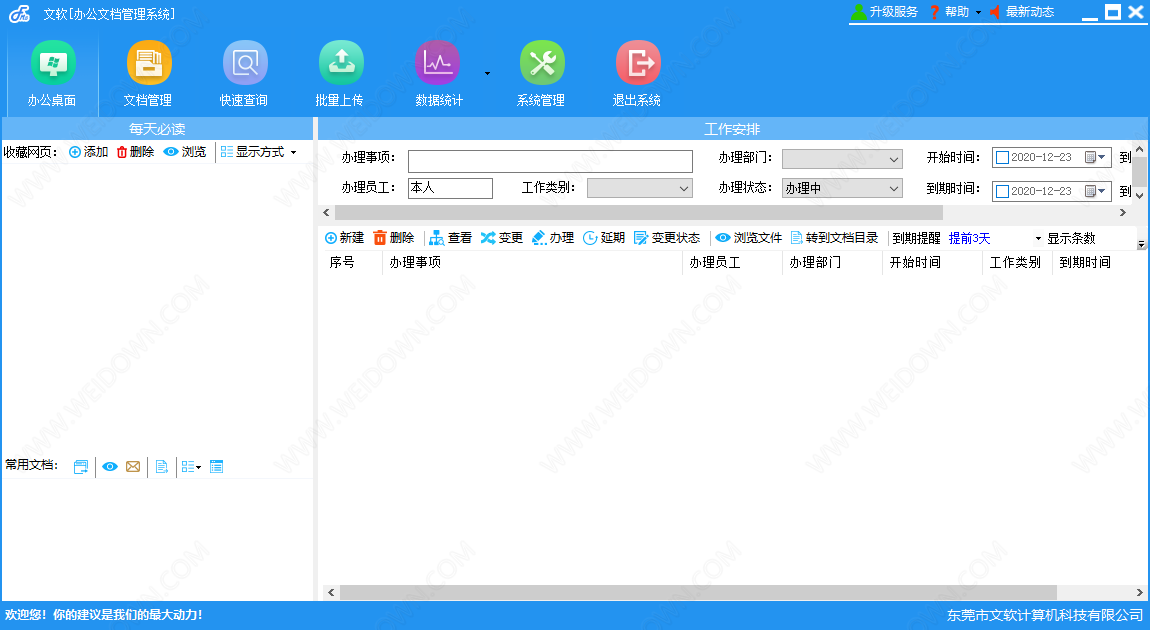Click the mail icon in 常用文档 toolbar
Image resolution: width=1150 pixels, height=630 pixels.
(133, 467)
